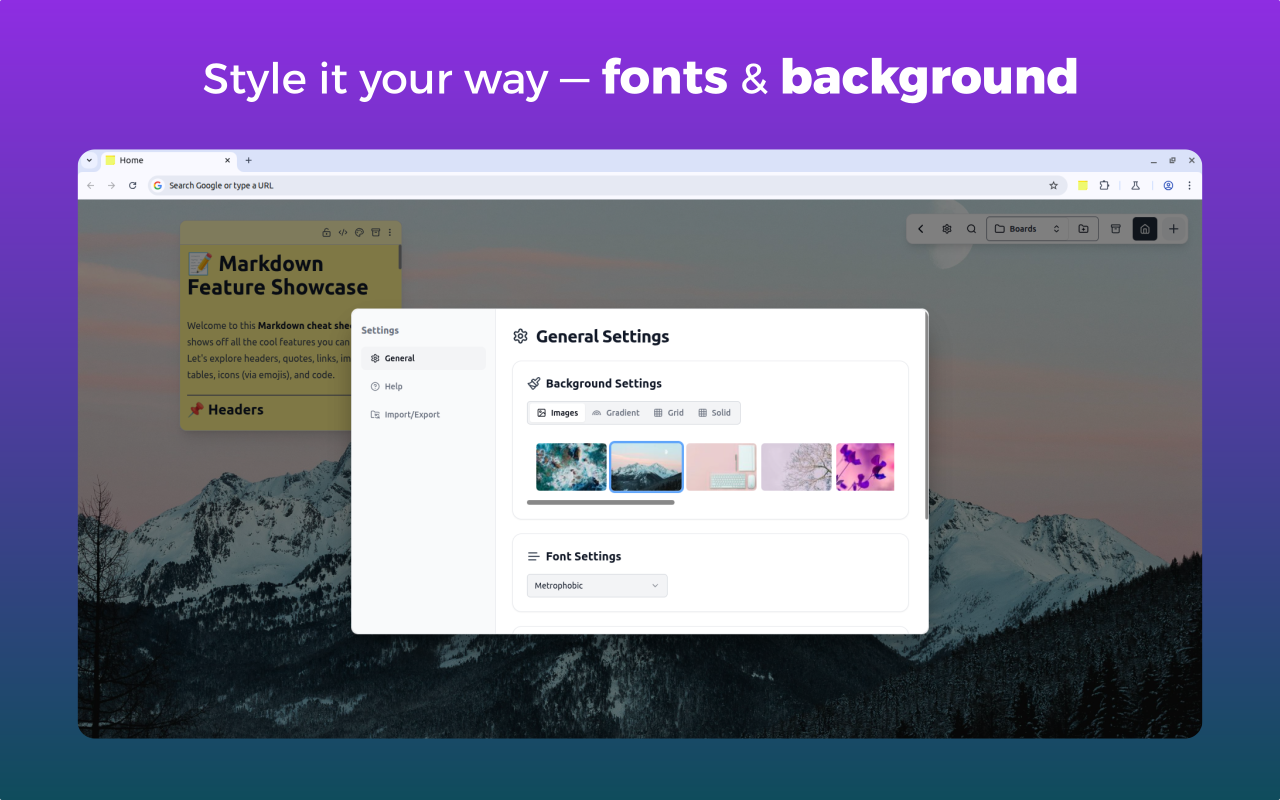Select the Home browser tab

(168, 160)
